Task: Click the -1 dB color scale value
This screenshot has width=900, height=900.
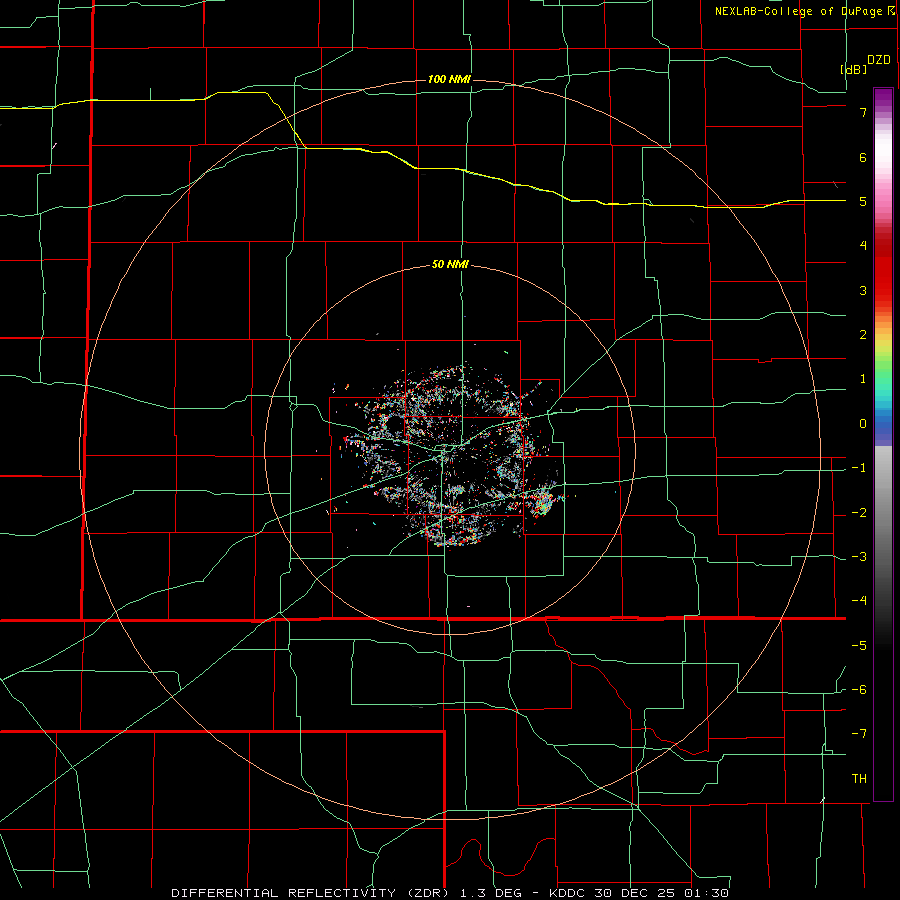Action: pos(859,468)
